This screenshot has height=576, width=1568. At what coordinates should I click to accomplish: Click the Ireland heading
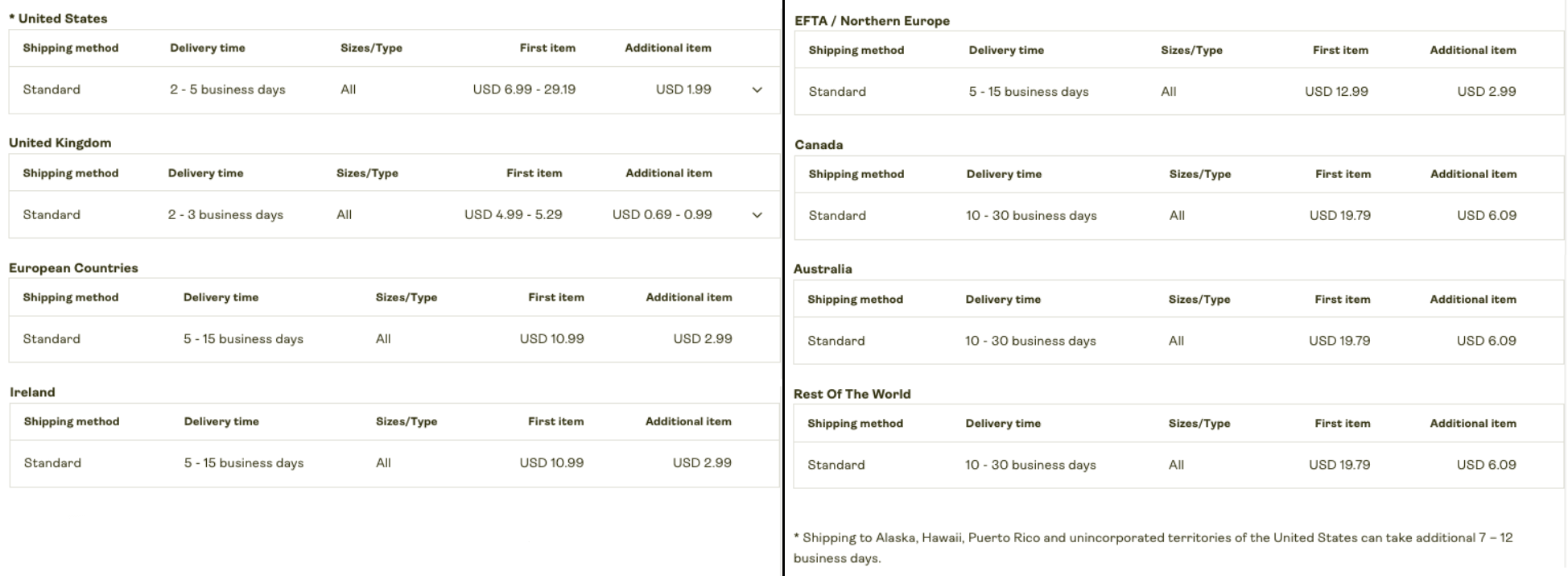click(x=31, y=392)
